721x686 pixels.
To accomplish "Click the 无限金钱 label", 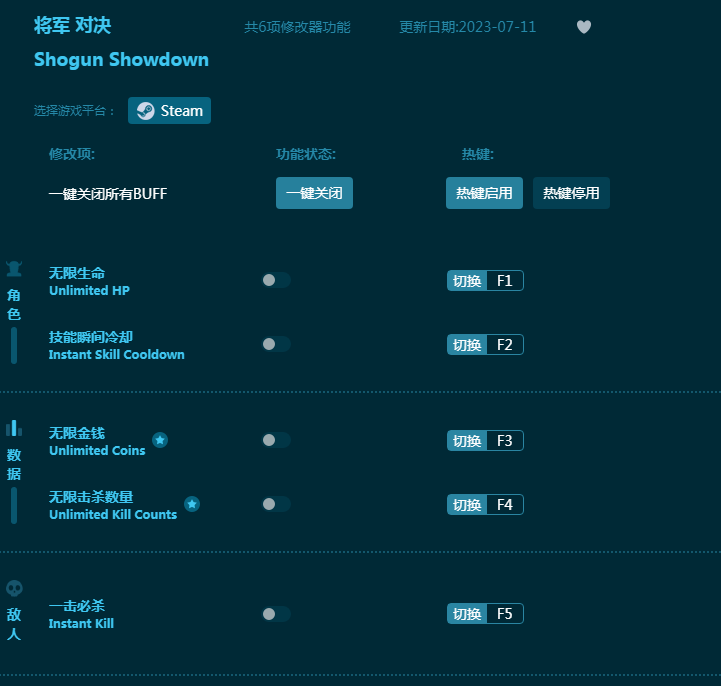I will [77, 433].
